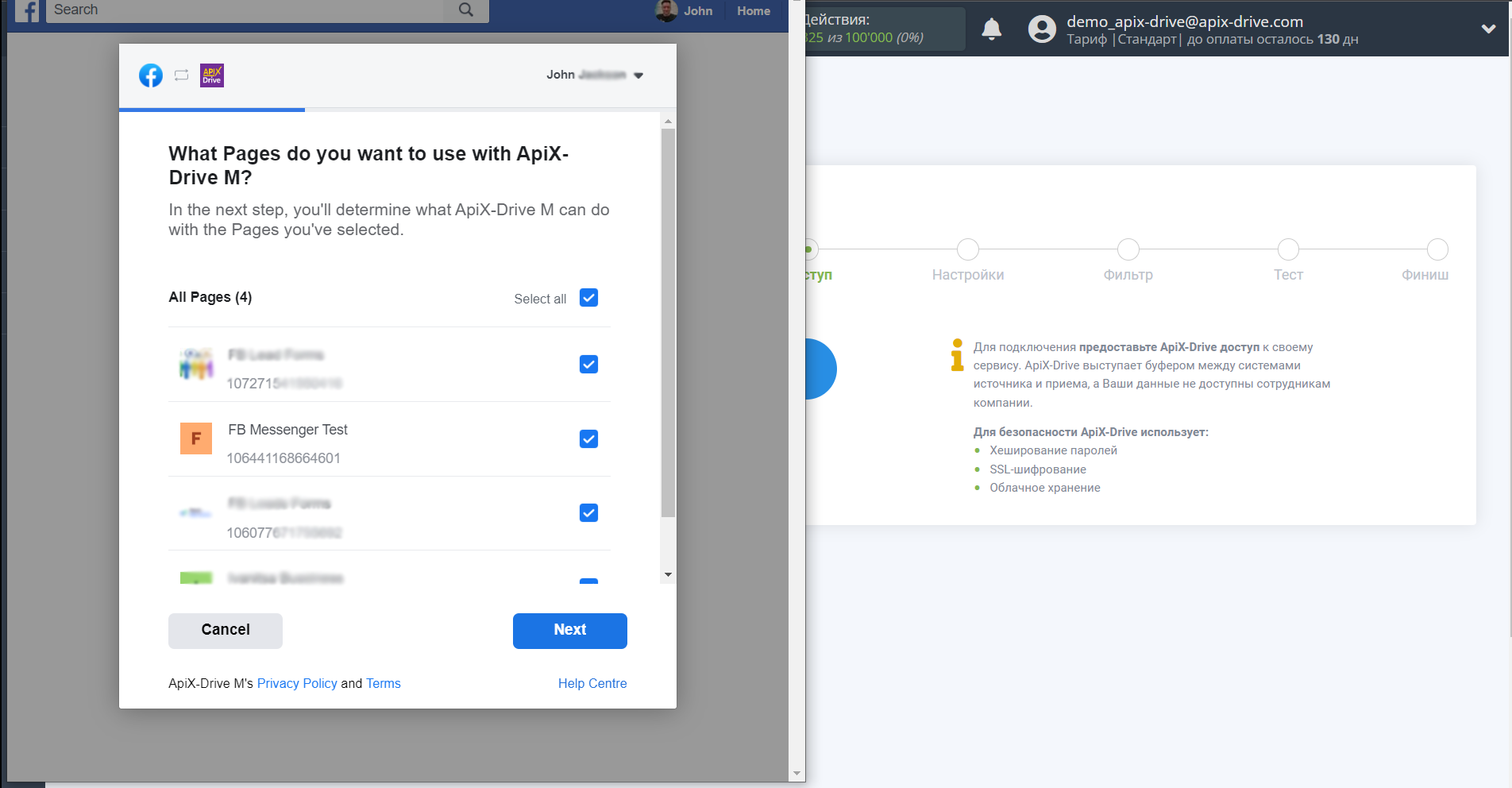Click the Cancel button

(226, 631)
